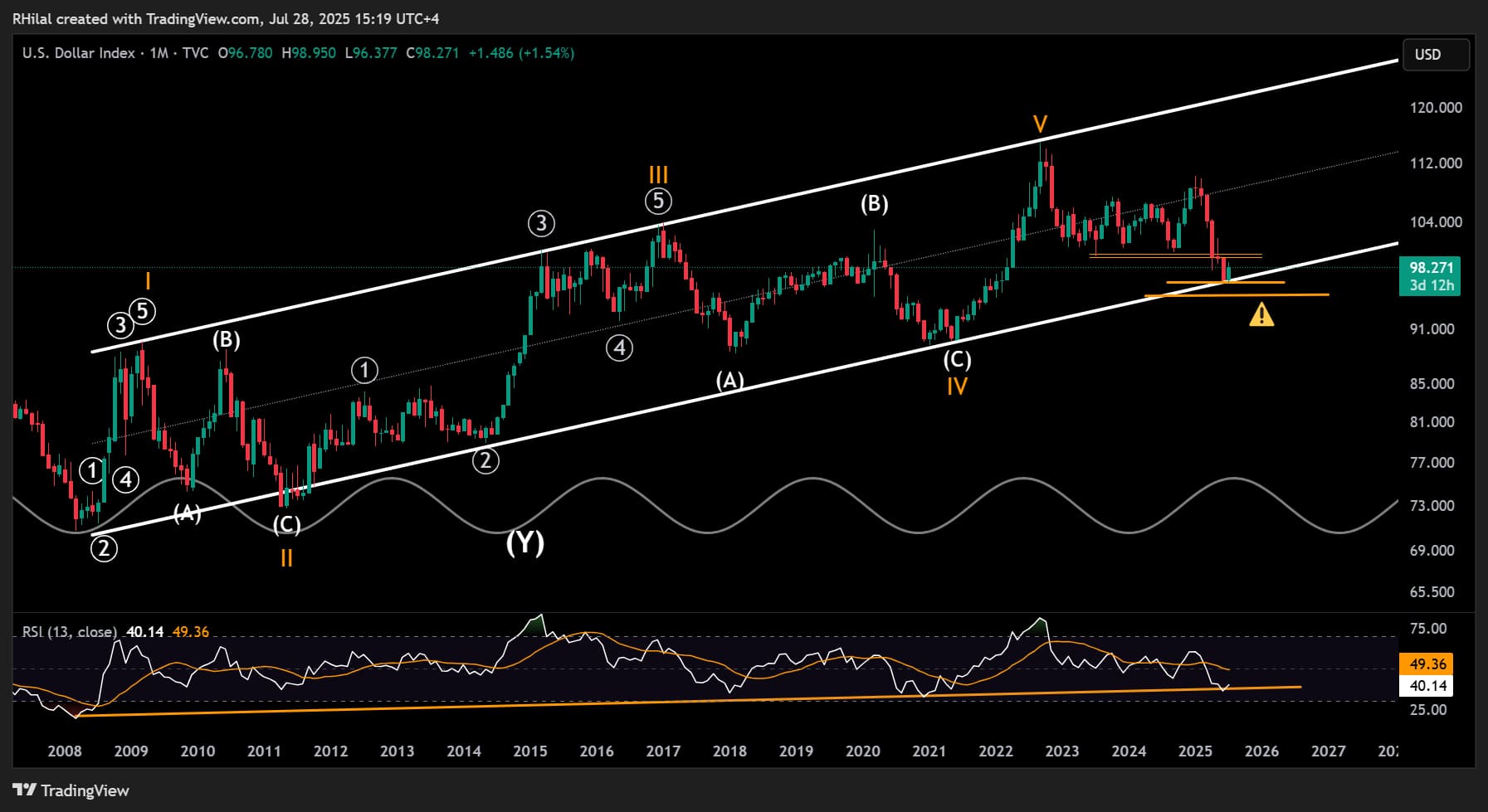Select circled 5 marker beneath wave III
Screen dimensions: 1488x812
tap(658, 202)
